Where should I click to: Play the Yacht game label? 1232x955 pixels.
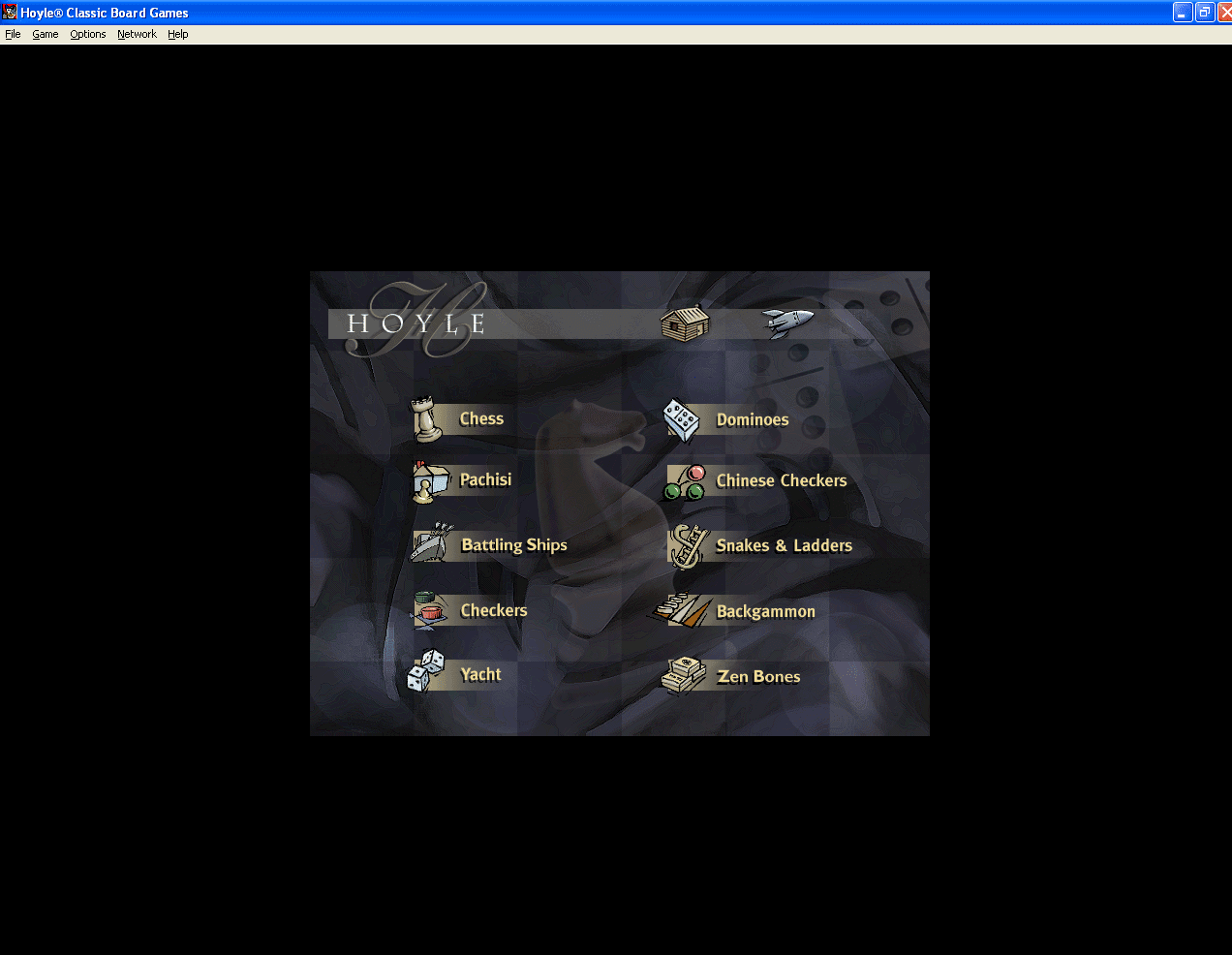[x=481, y=674]
